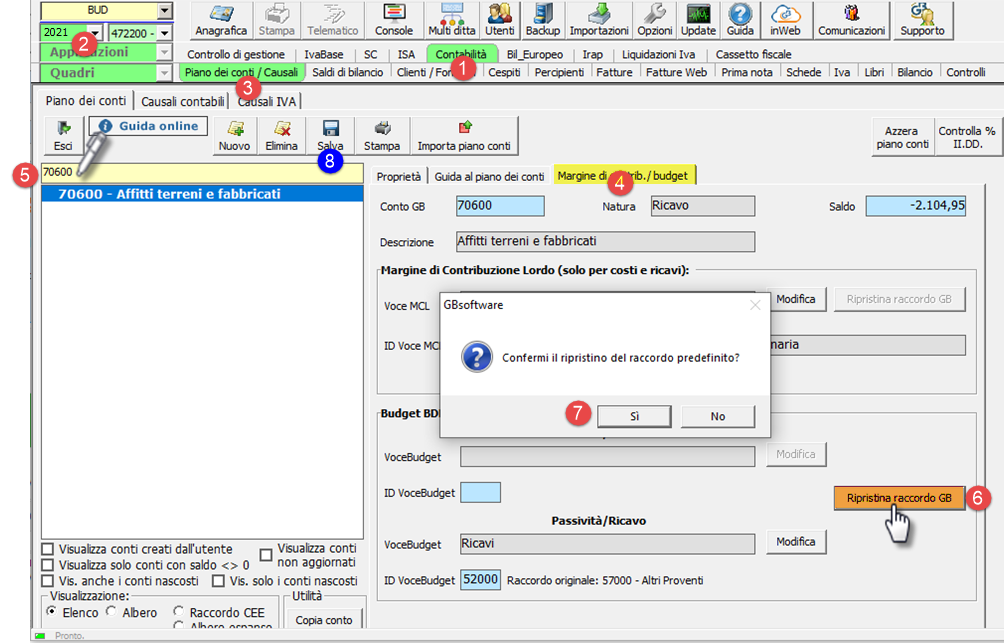
Task: Check Vis. anche i conti nascosti
Action: click(48, 581)
